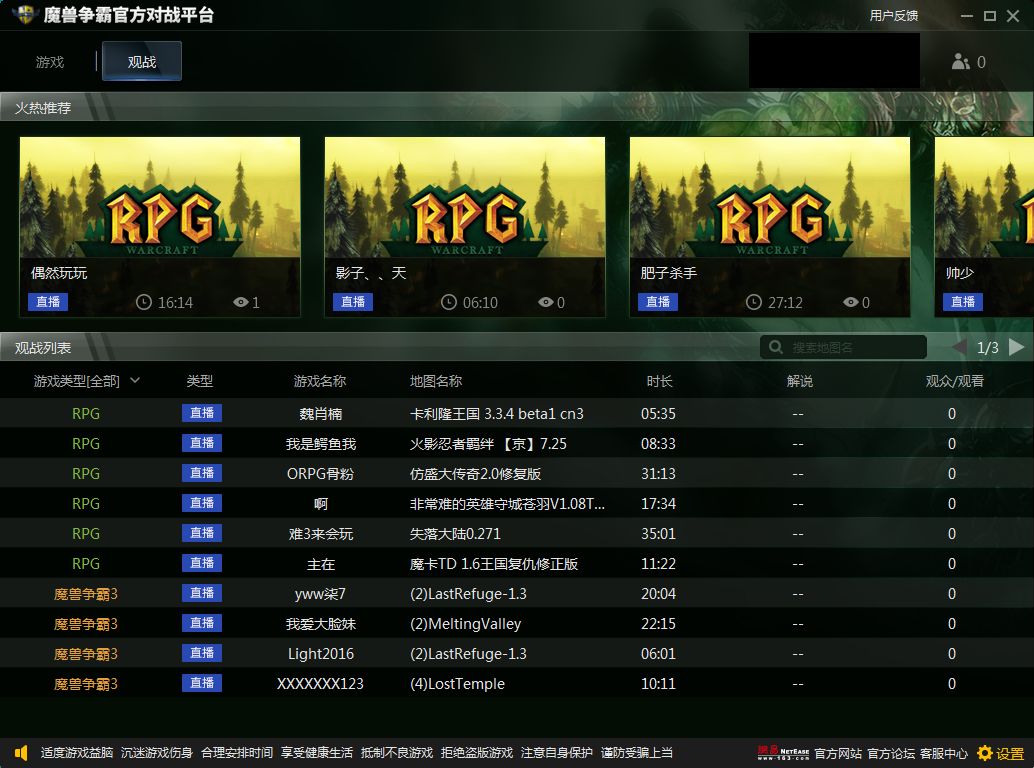1034x768 pixels.
Task: Click 直播 badge in 我爱大脸妹 row
Action: (202, 623)
